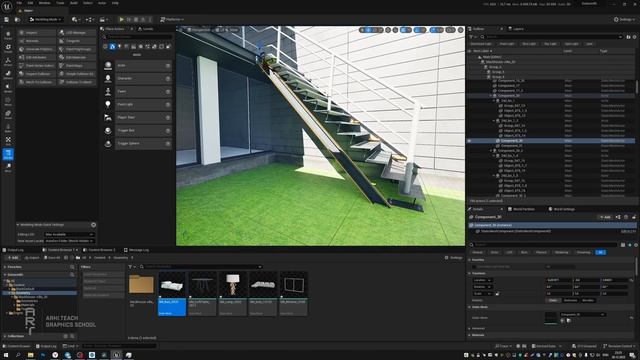The height and width of the screenshot is (360, 640).
Task: Collapse Component_30 in the Outliner tree
Action: (491, 96)
